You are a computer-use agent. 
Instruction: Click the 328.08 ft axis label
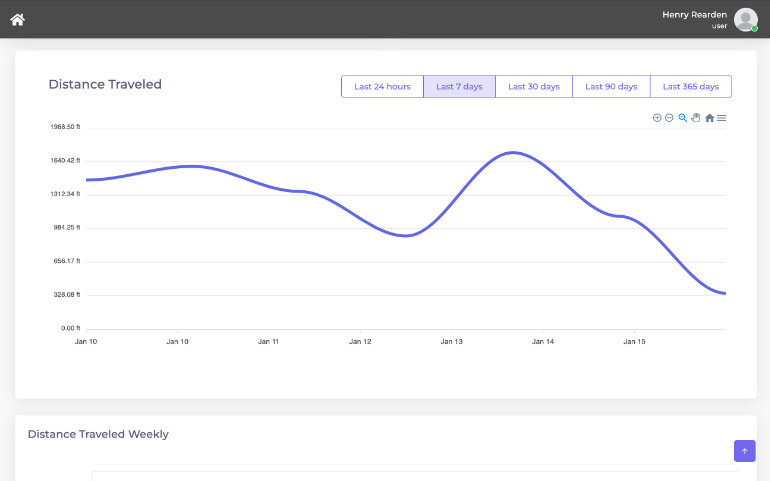click(67, 295)
